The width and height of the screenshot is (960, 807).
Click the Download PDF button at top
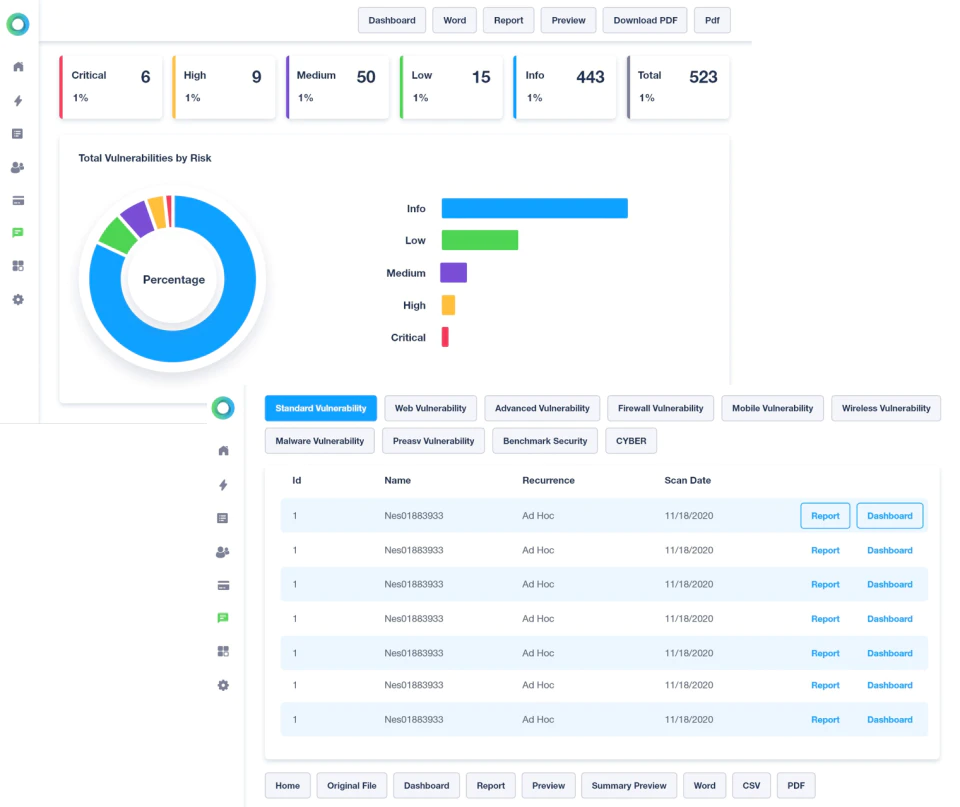pos(645,20)
